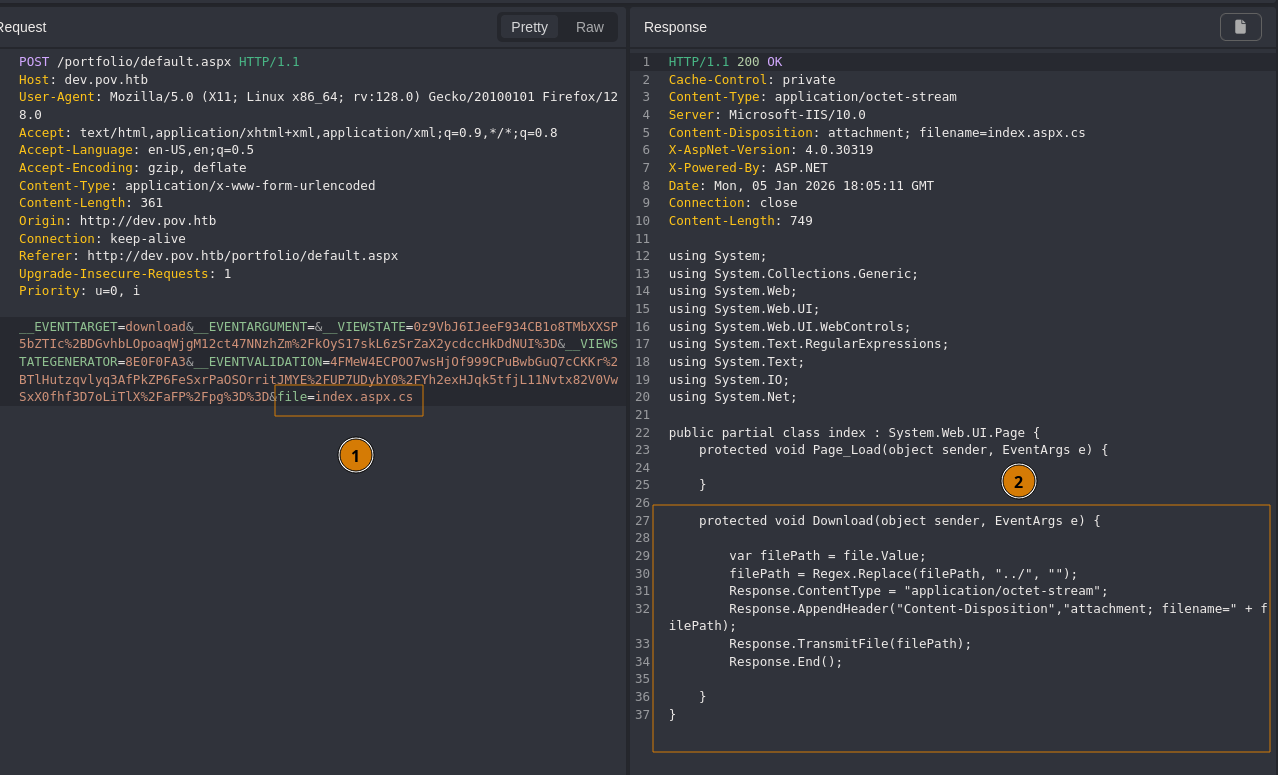Click the X-Powered-By: ASP.NET header

click(748, 168)
